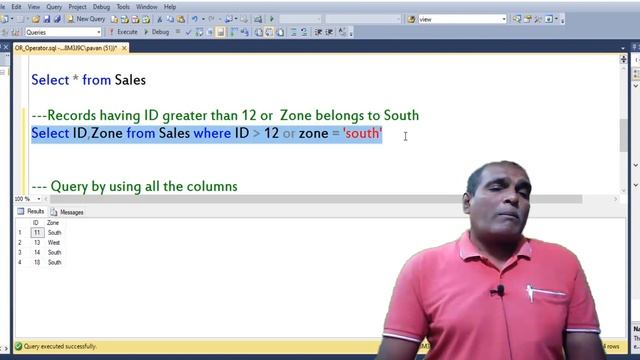
Task: Click the New Query button
Action: (x=86, y=19)
